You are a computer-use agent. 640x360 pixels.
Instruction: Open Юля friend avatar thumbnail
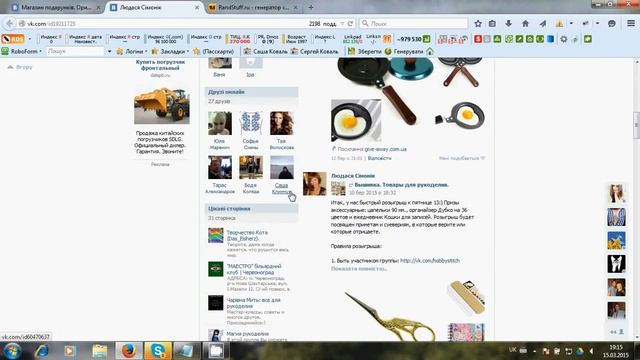220,123
